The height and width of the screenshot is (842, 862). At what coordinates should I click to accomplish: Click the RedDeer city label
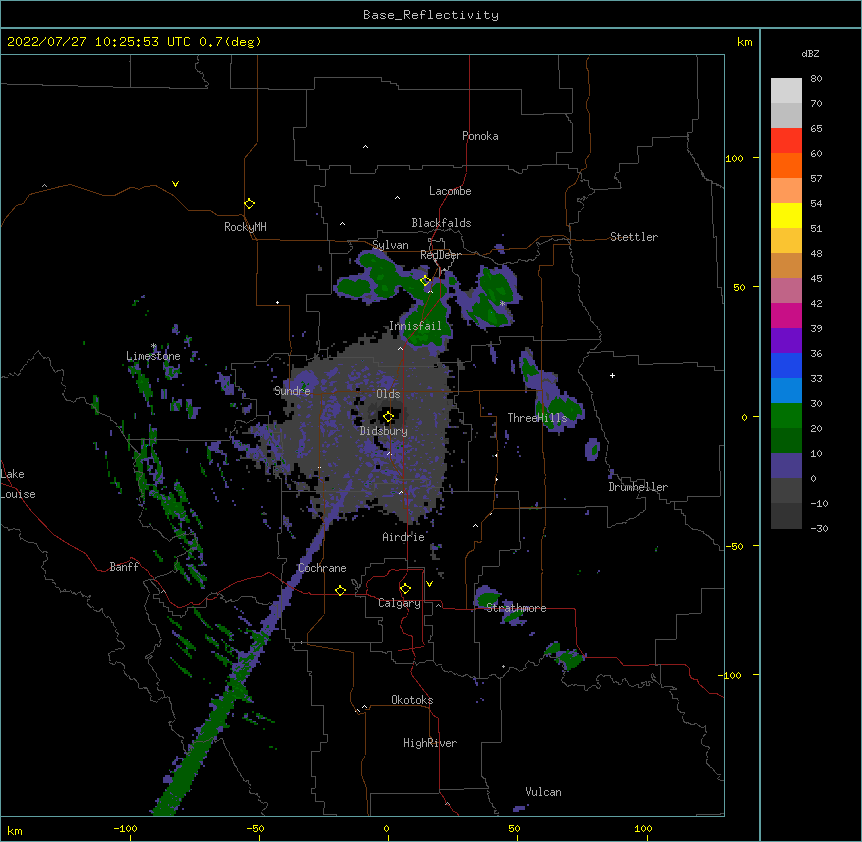point(440,255)
